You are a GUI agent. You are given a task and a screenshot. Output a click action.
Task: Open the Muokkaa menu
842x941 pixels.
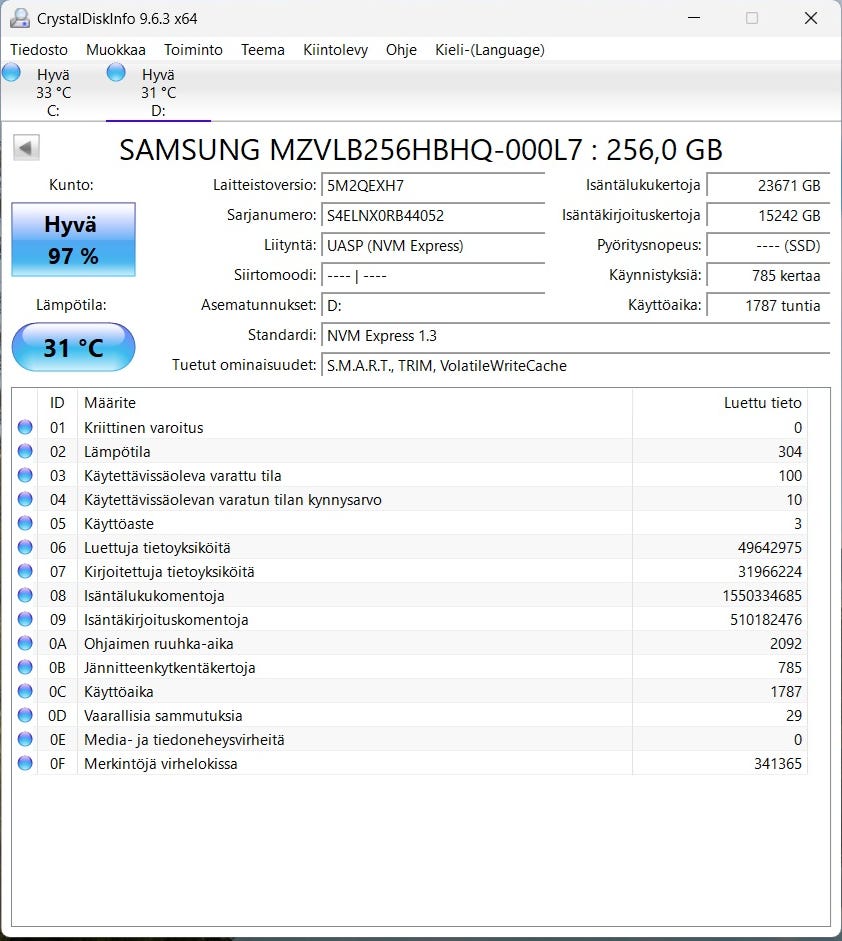[115, 49]
